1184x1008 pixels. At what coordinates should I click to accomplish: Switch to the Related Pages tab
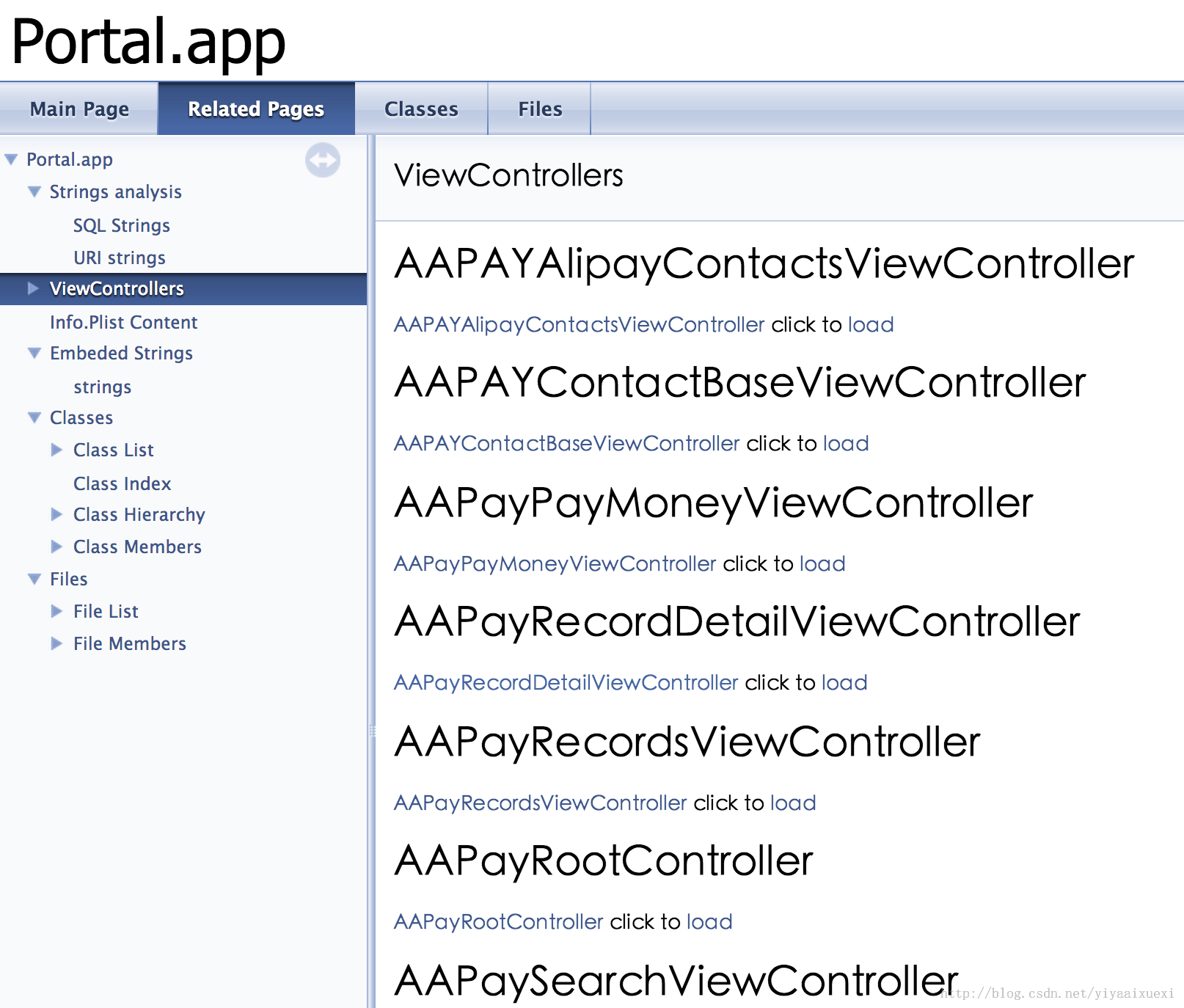tap(256, 109)
